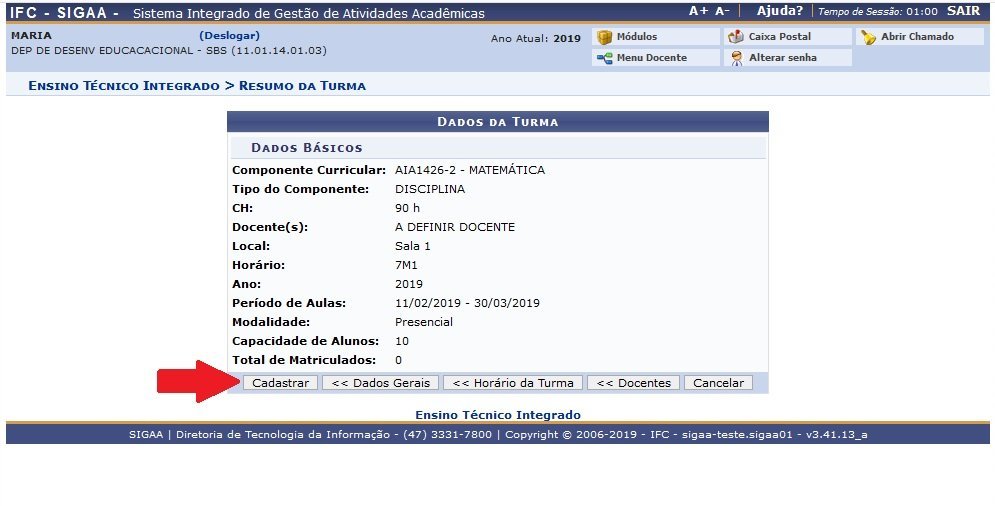
Task: Click the 90 h workload value
Action: (x=407, y=208)
